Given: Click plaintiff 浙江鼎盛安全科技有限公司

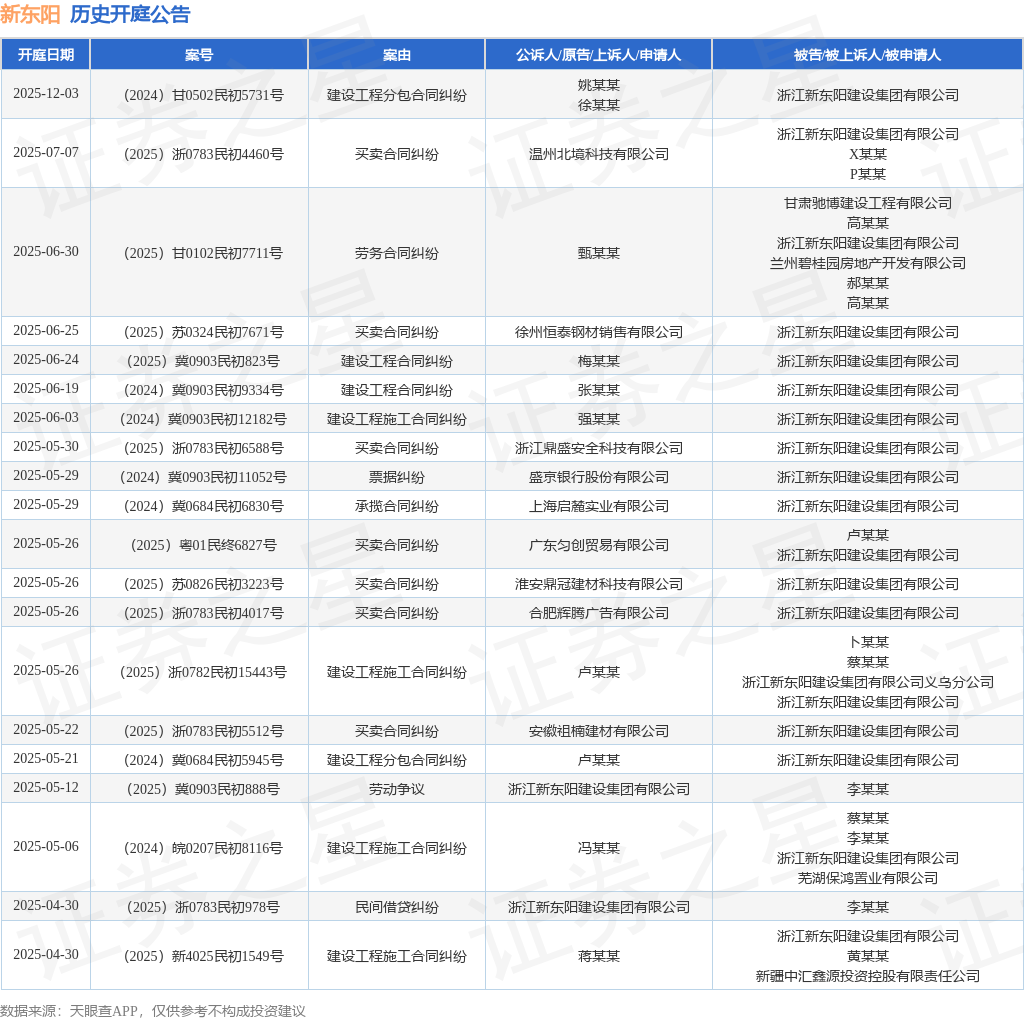Looking at the screenshot, I should 598,448.
